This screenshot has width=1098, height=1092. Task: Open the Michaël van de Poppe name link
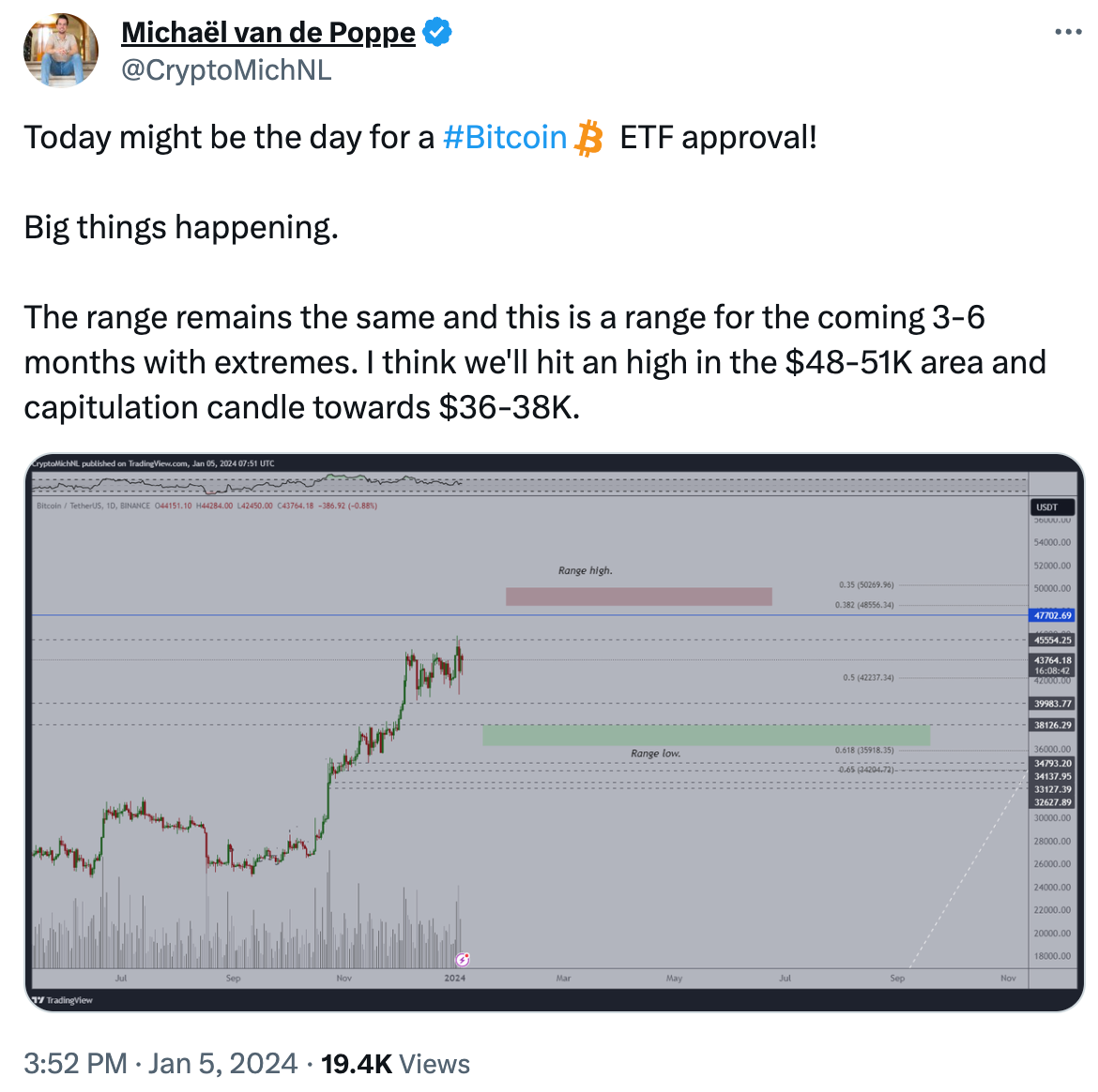coord(268,32)
